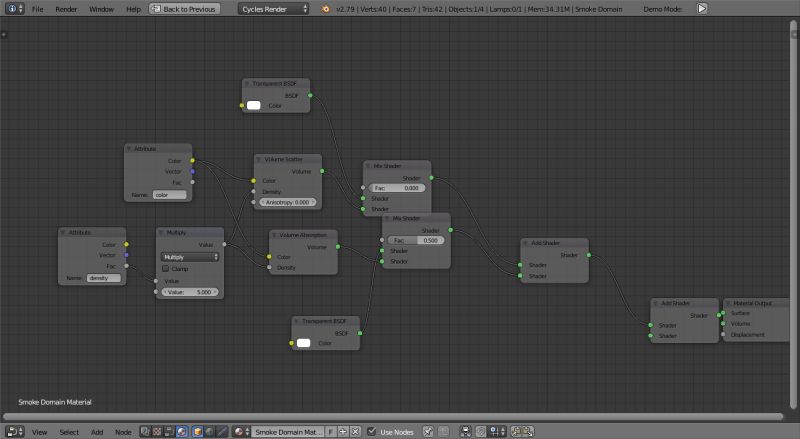Click the Back to Previous button

[185, 9]
